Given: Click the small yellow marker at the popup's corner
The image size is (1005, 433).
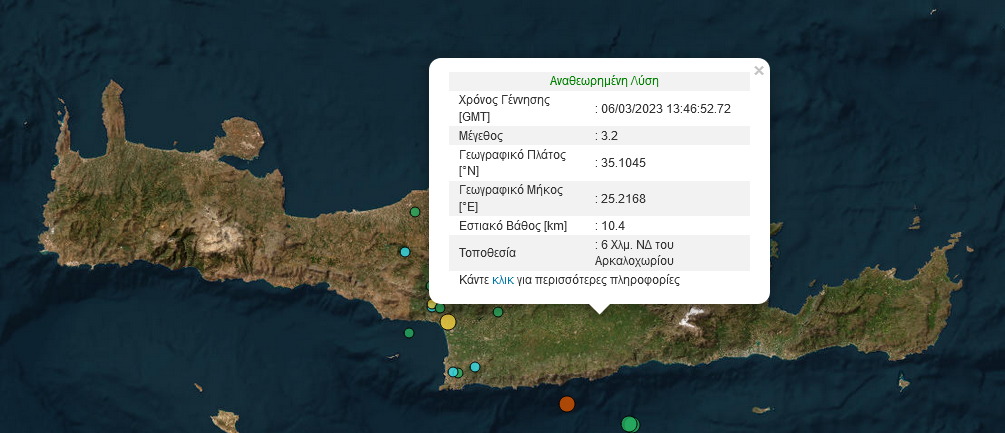Looking at the screenshot, I should 432,304.
